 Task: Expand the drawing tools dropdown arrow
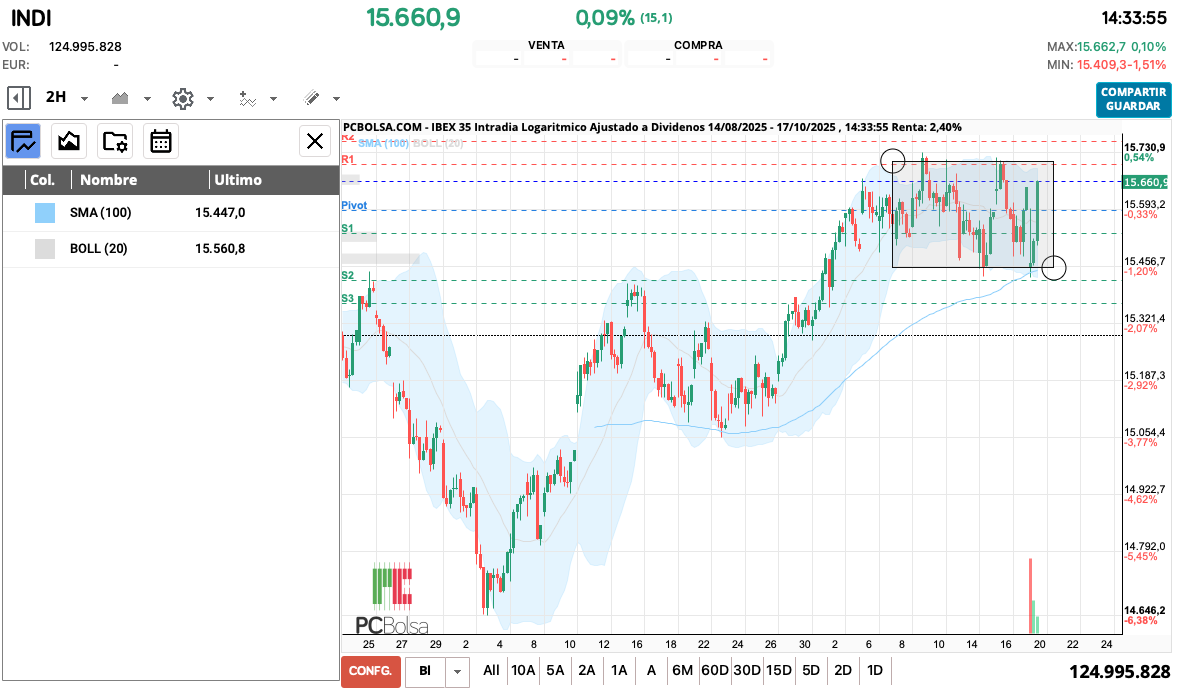point(336,99)
